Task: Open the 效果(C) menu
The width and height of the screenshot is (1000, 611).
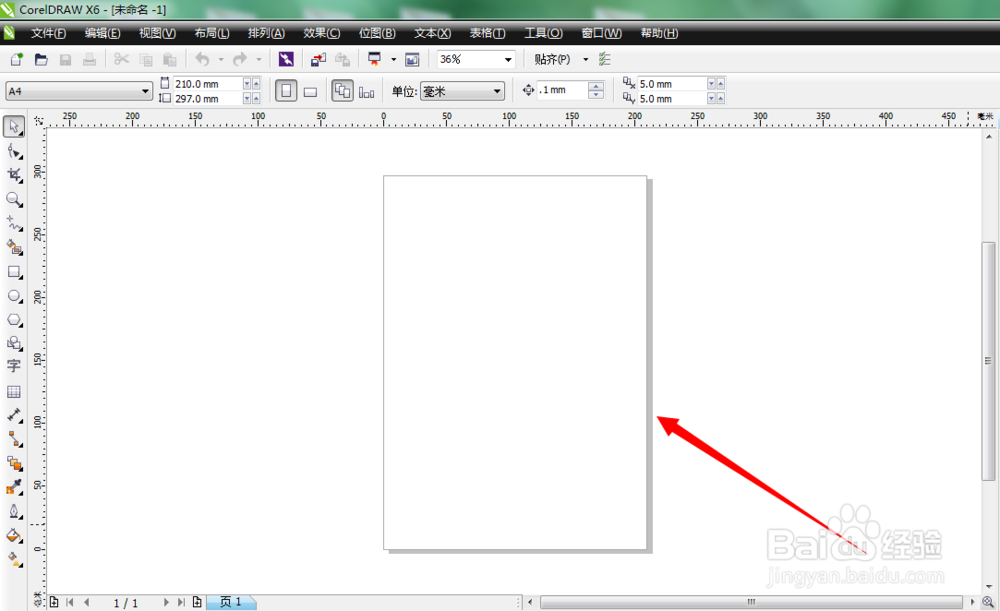Action: (321, 33)
